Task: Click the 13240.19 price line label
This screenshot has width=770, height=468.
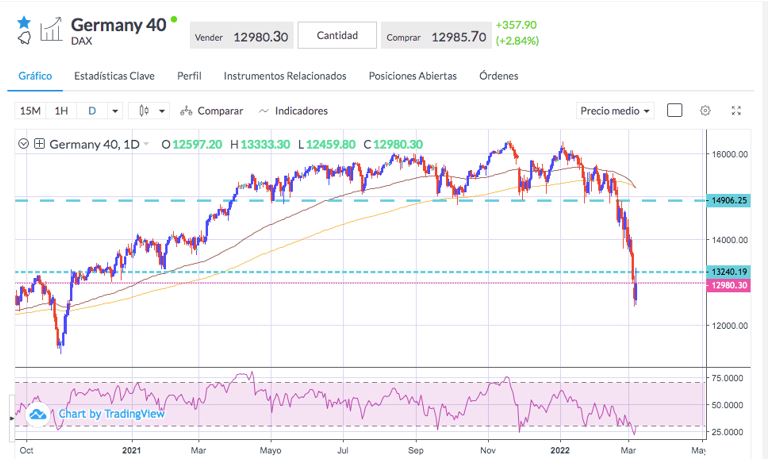Action: [729, 272]
